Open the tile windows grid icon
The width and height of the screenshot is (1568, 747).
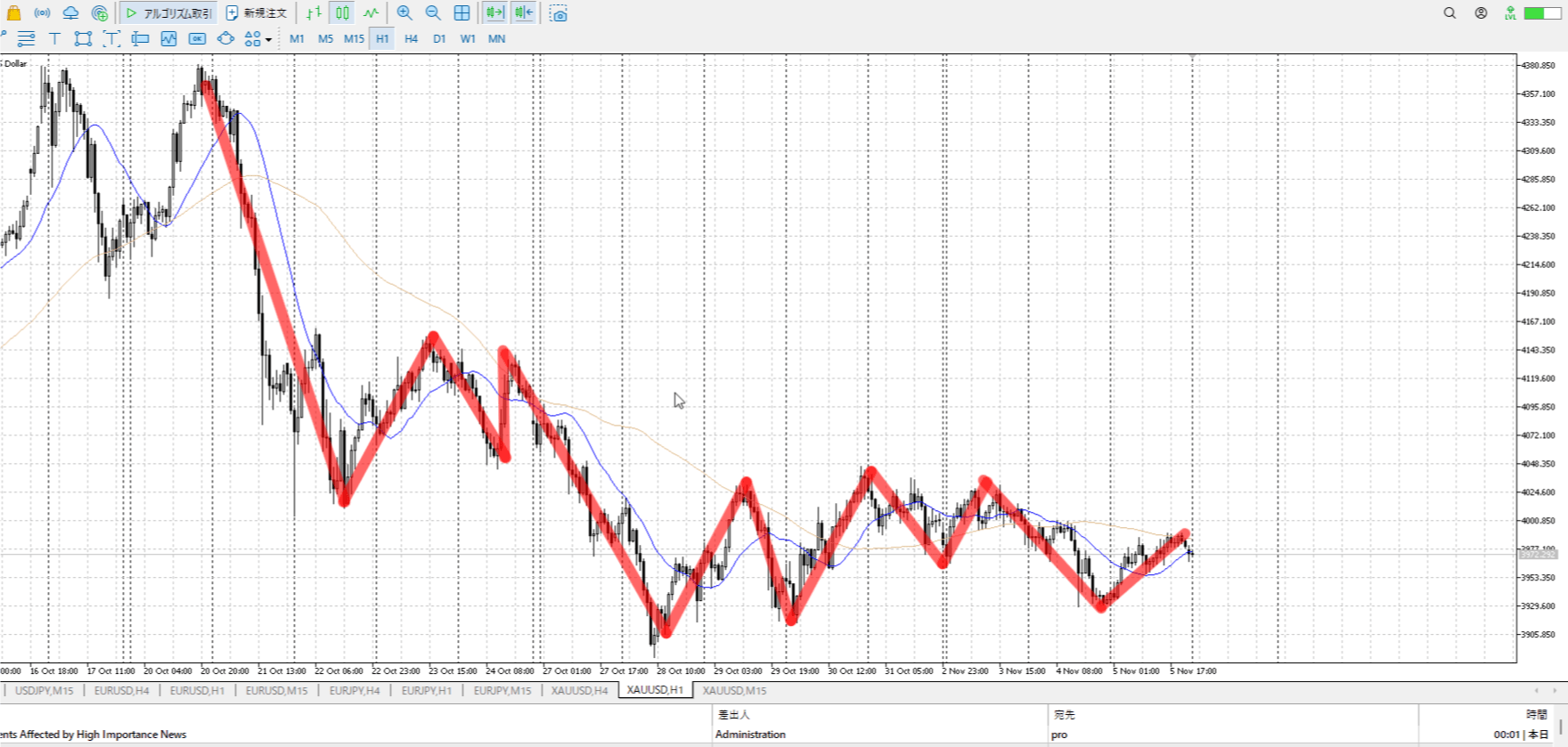click(461, 13)
